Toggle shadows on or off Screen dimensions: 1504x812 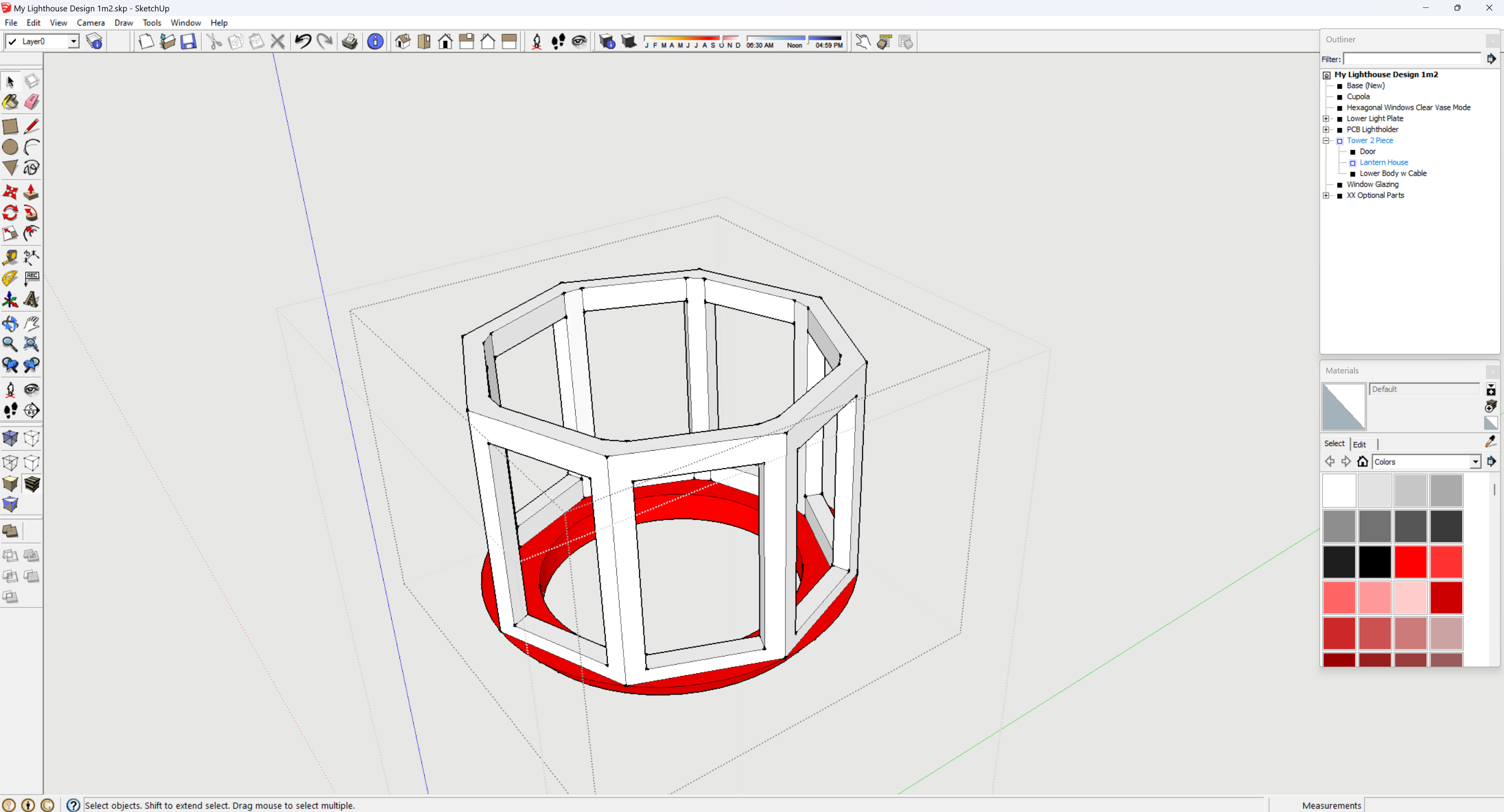point(629,42)
